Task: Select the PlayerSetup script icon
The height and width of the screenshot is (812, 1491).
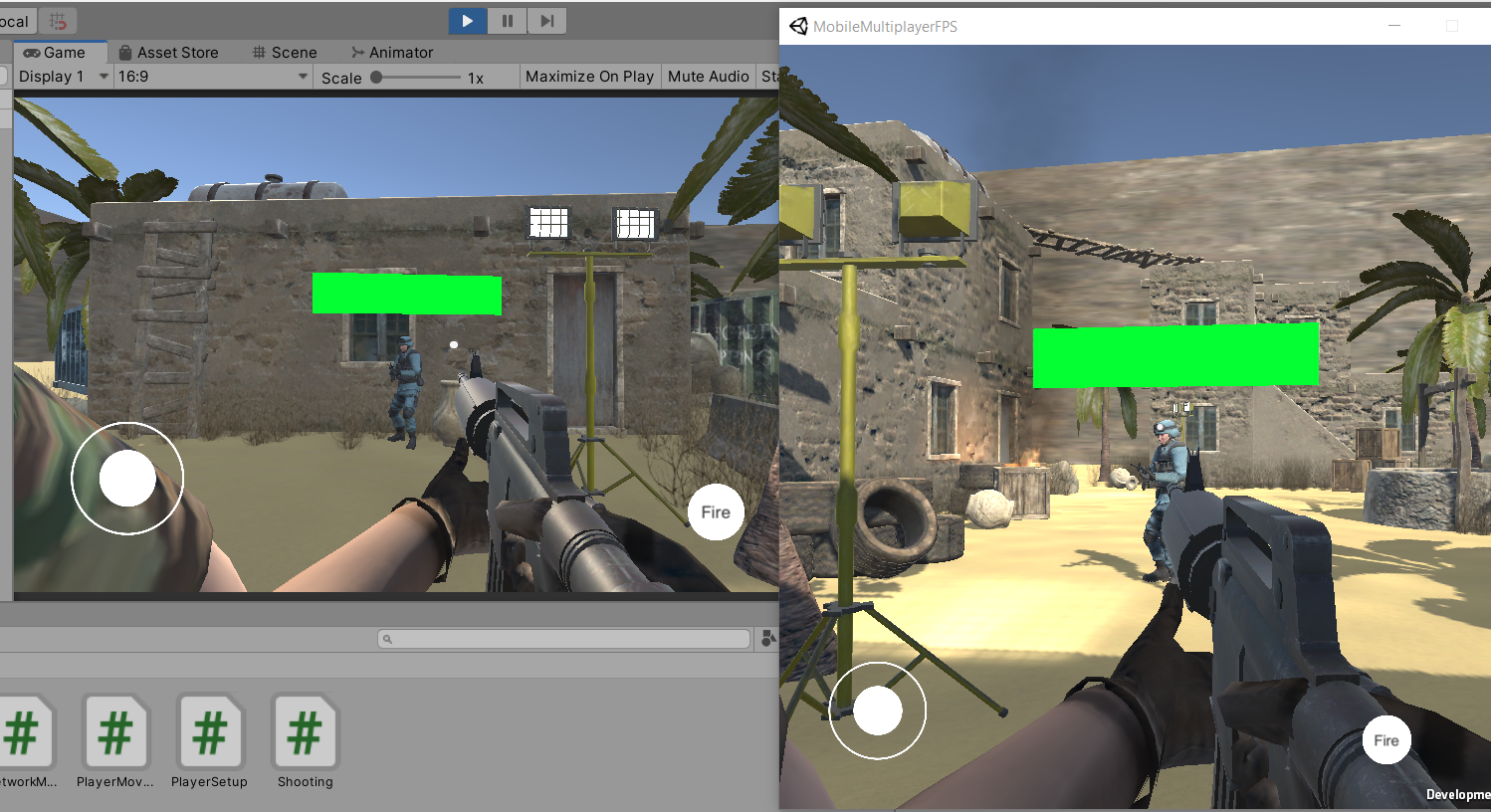Action: 209,733
